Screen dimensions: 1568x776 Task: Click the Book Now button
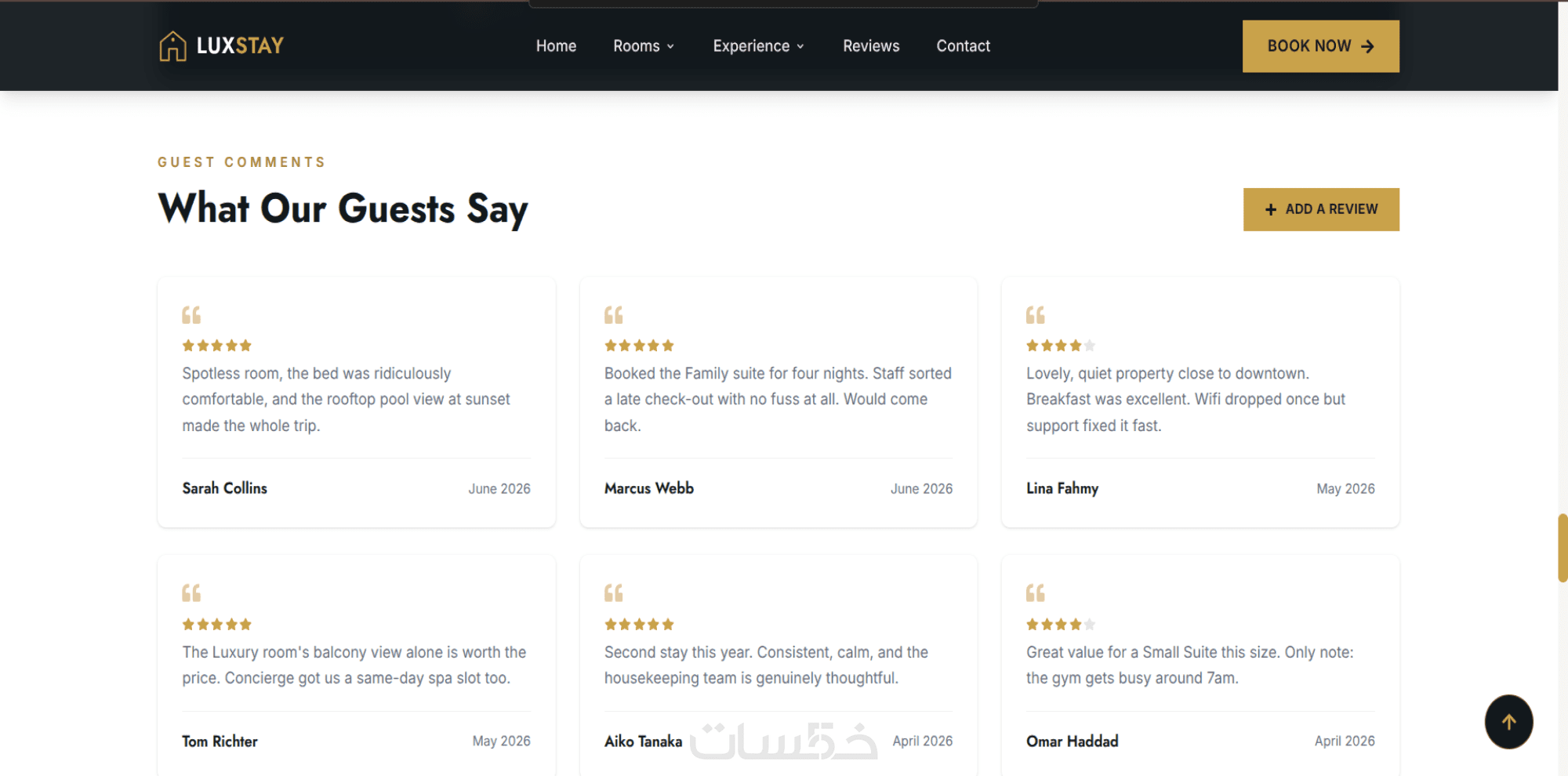pos(1321,46)
